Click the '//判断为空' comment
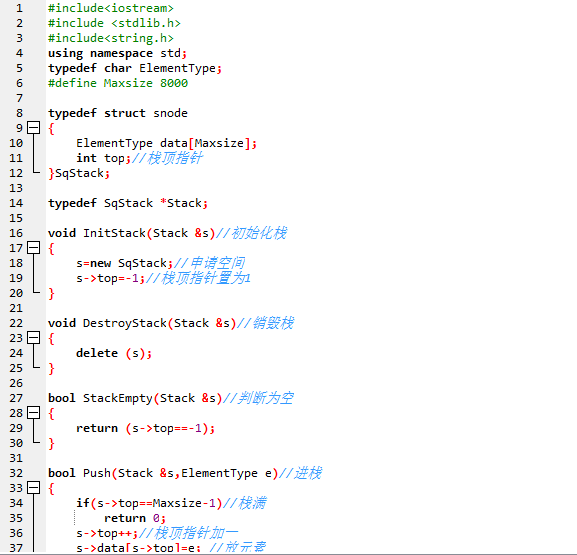The width and height of the screenshot is (577, 555). point(258,398)
